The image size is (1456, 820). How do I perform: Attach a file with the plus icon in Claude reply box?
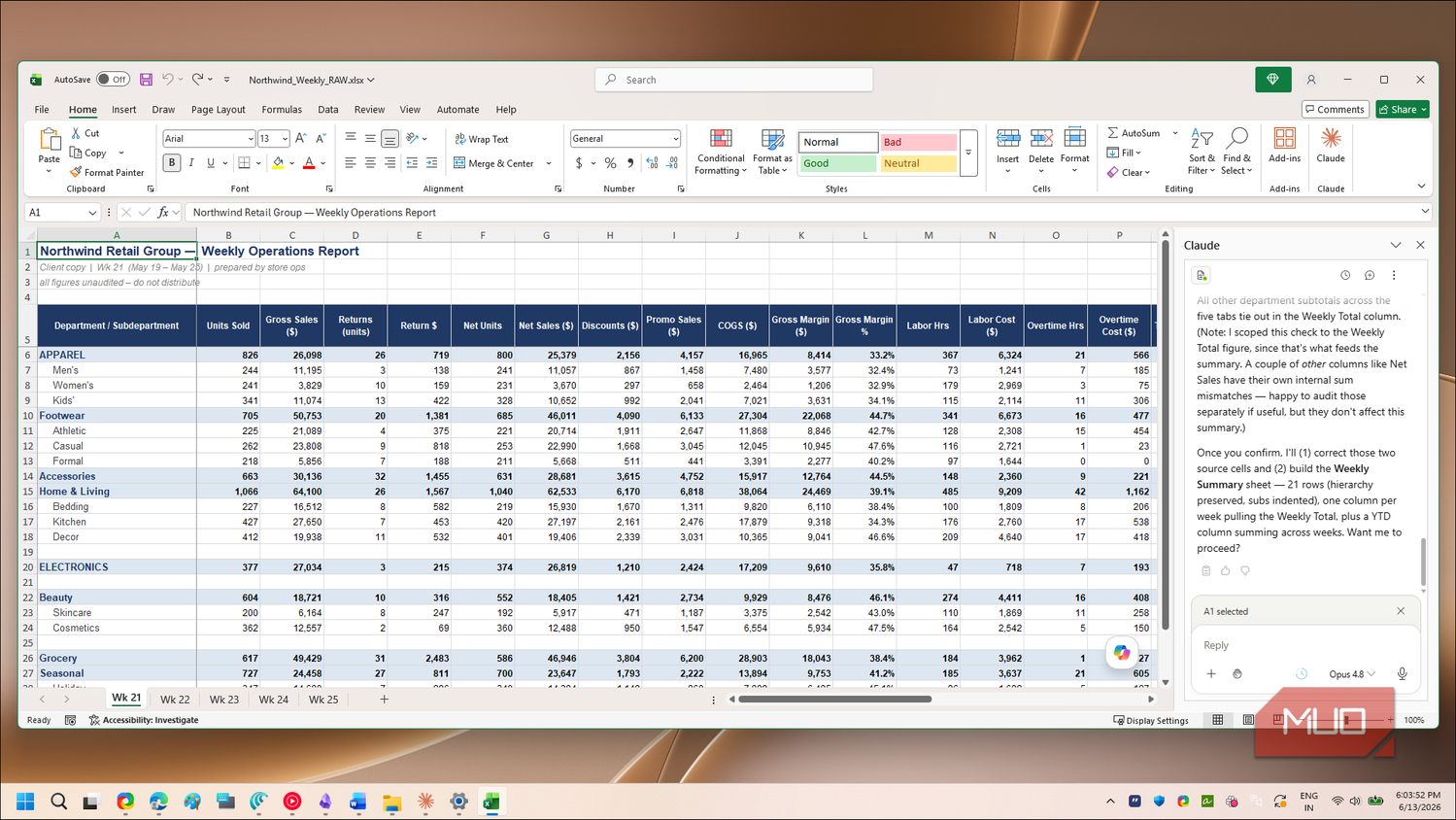coord(1211,673)
